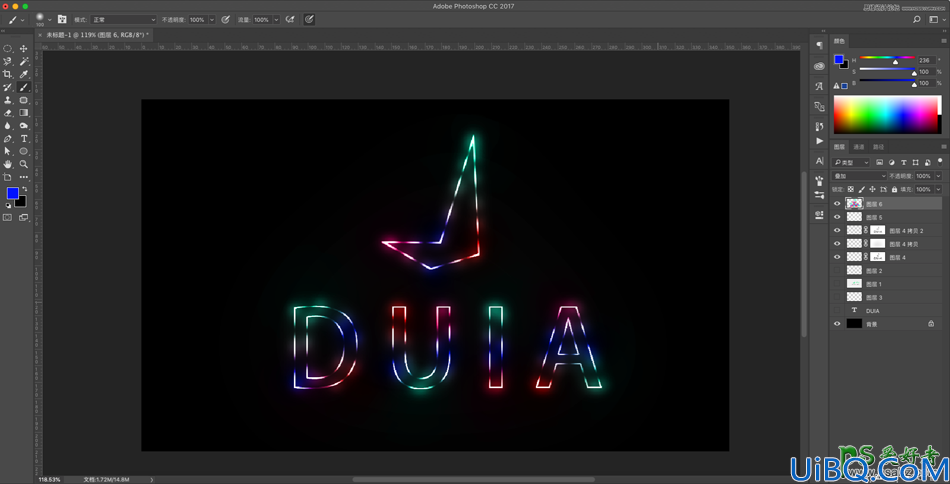This screenshot has width=950, height=484.
Task: Open the 流量 flow dropdown arrow
Action: coord(276,19)
